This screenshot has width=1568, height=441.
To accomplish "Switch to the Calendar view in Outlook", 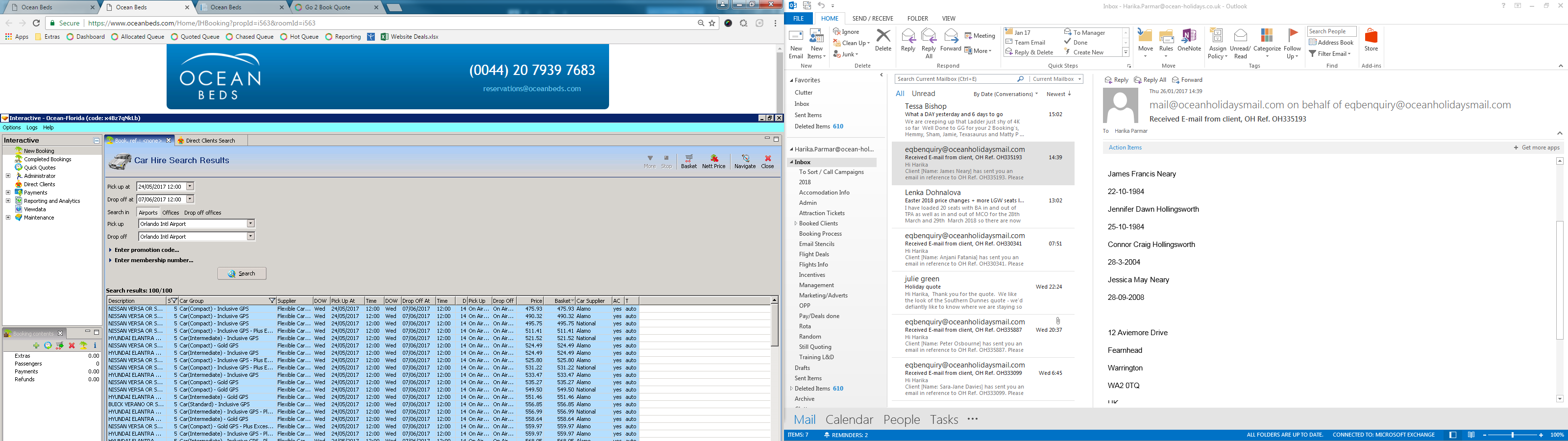I will 849,419.
